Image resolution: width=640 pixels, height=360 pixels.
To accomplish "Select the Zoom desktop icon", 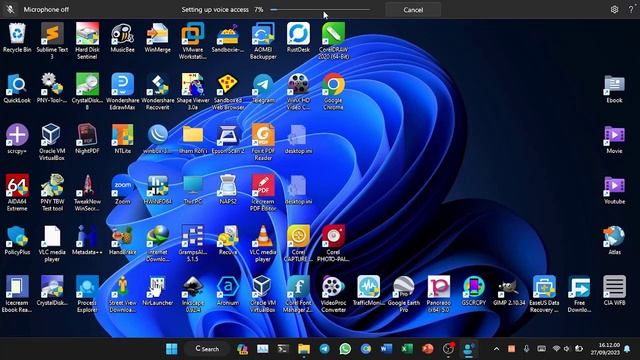I will pyautogui.click(x=122, y=190).
